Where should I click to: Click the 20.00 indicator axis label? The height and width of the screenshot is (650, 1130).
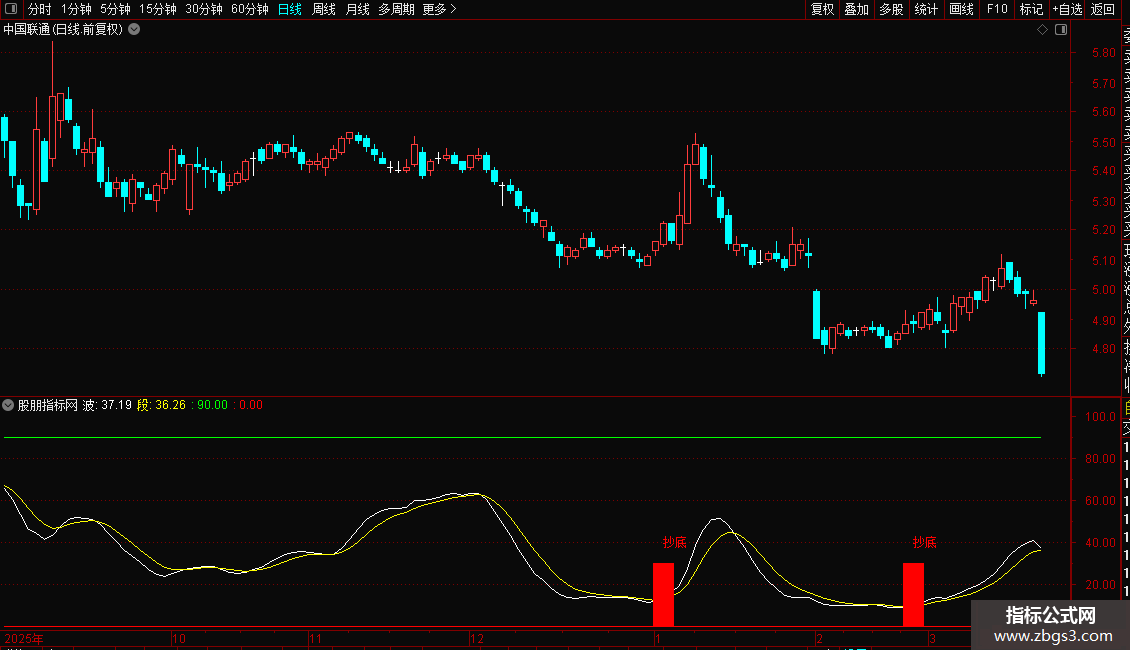click(x=1100, y=584)
